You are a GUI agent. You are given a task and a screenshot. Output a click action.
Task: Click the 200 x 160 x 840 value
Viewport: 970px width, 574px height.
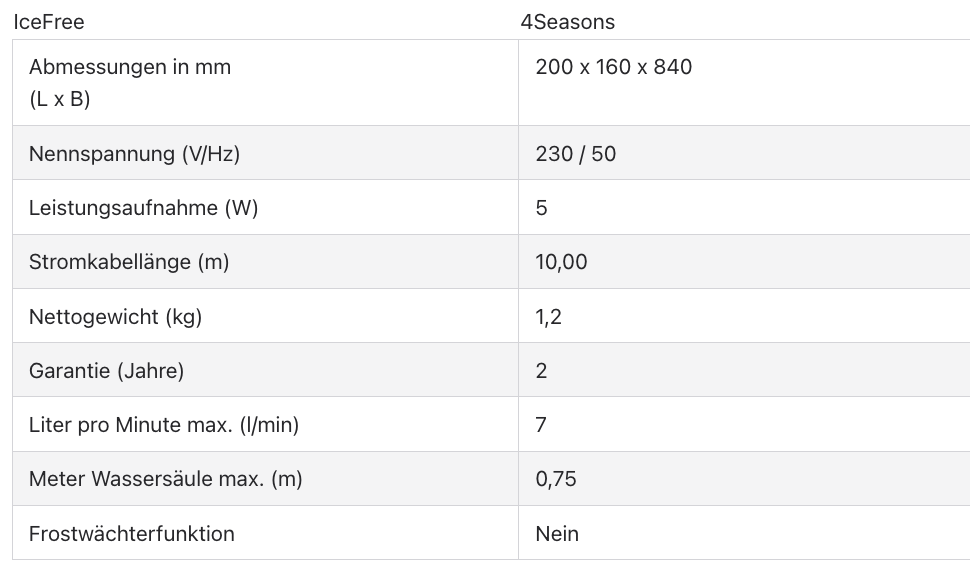click(614, 68)
